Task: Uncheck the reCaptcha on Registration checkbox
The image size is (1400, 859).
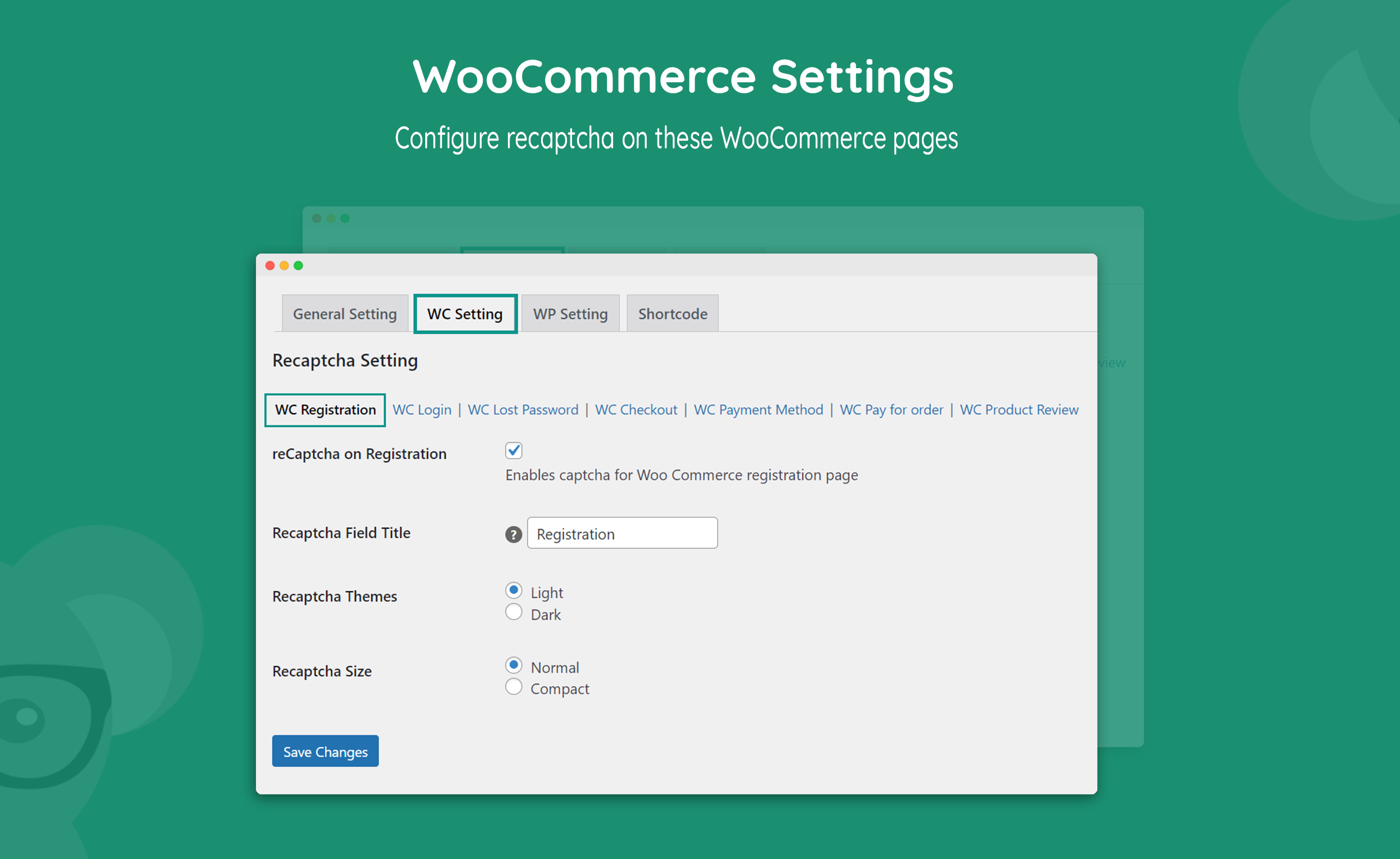Action: [514, 450]
